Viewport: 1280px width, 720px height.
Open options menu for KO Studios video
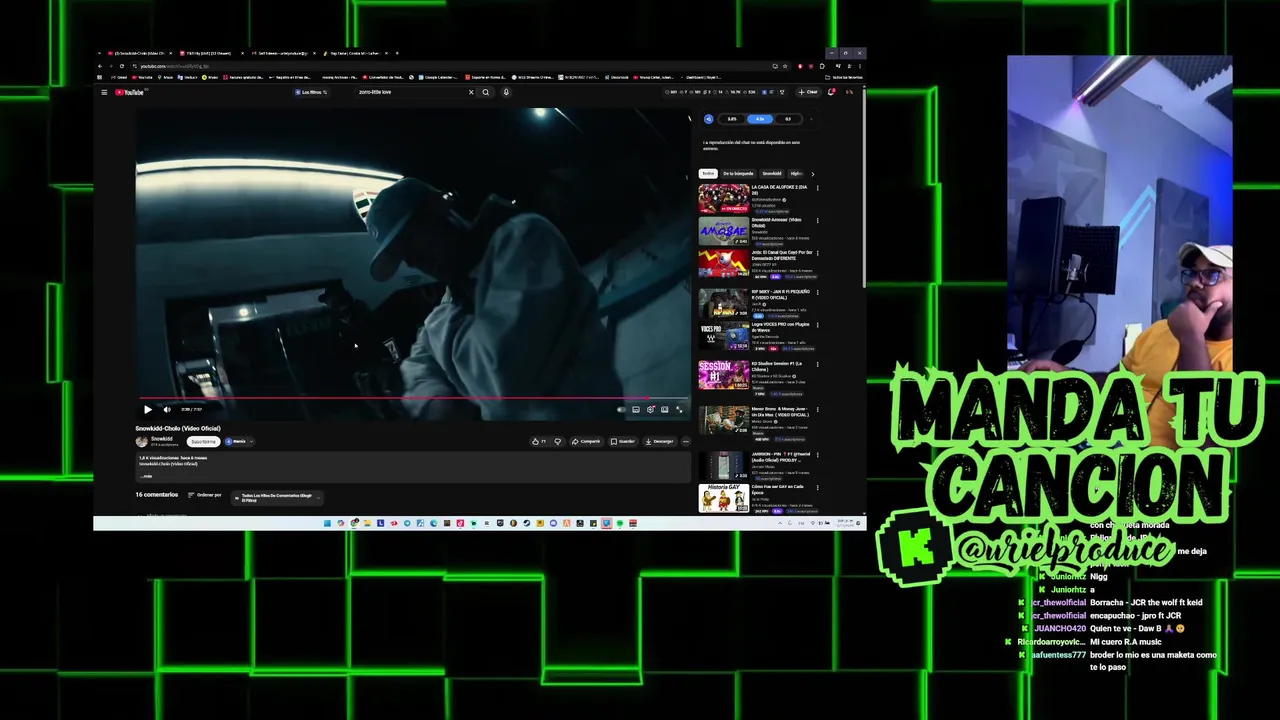(x=817, y=364)
